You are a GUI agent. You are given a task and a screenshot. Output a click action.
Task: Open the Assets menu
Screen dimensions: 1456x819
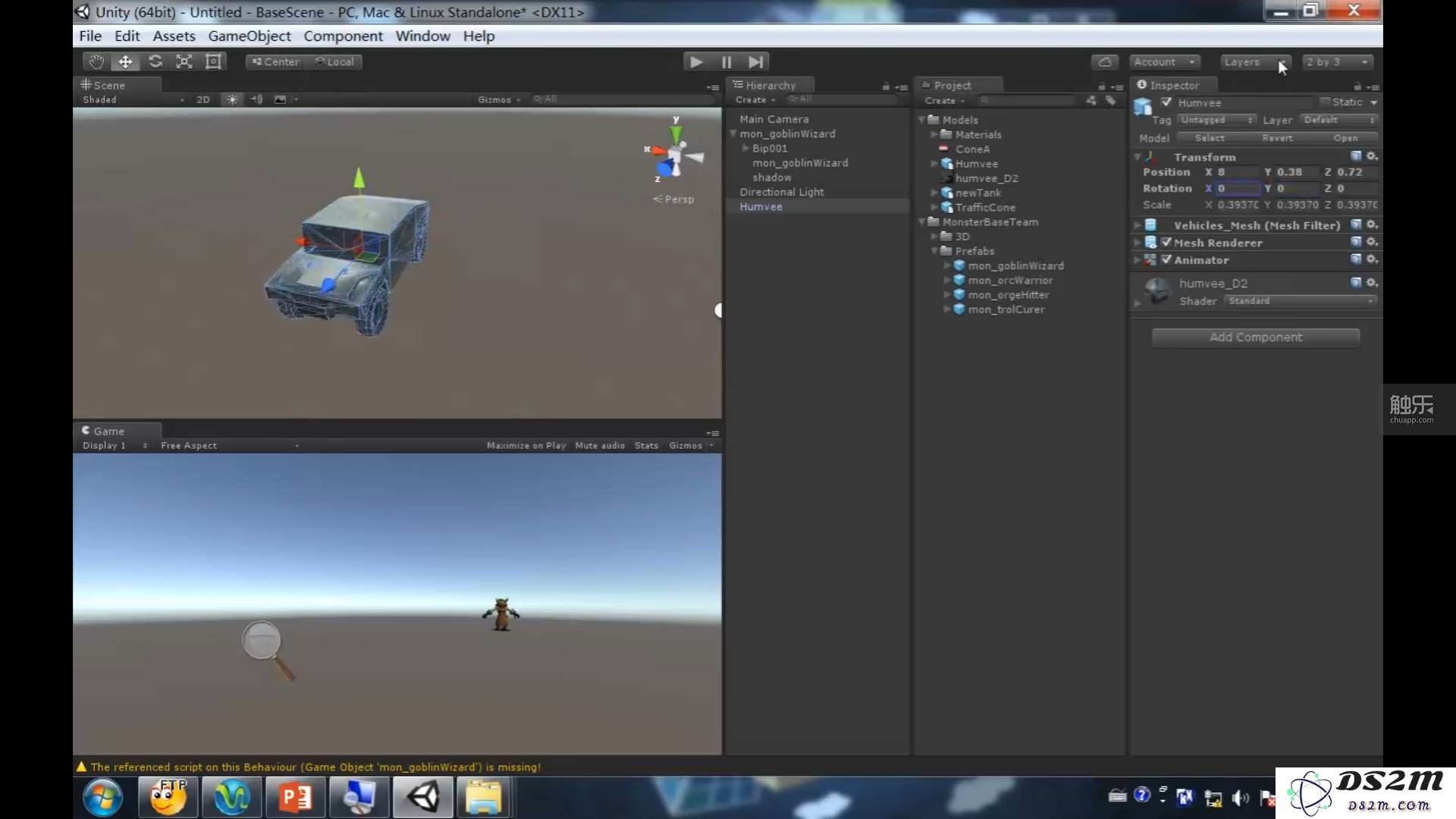[174, 36]
